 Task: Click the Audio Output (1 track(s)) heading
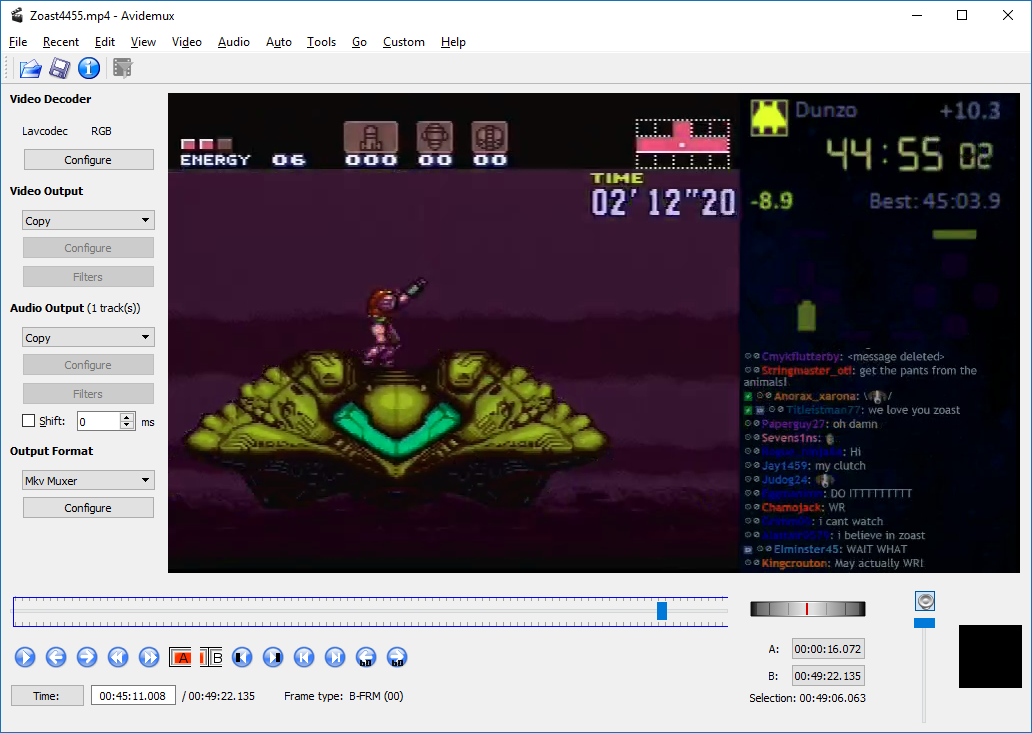(x=75, y=308)
